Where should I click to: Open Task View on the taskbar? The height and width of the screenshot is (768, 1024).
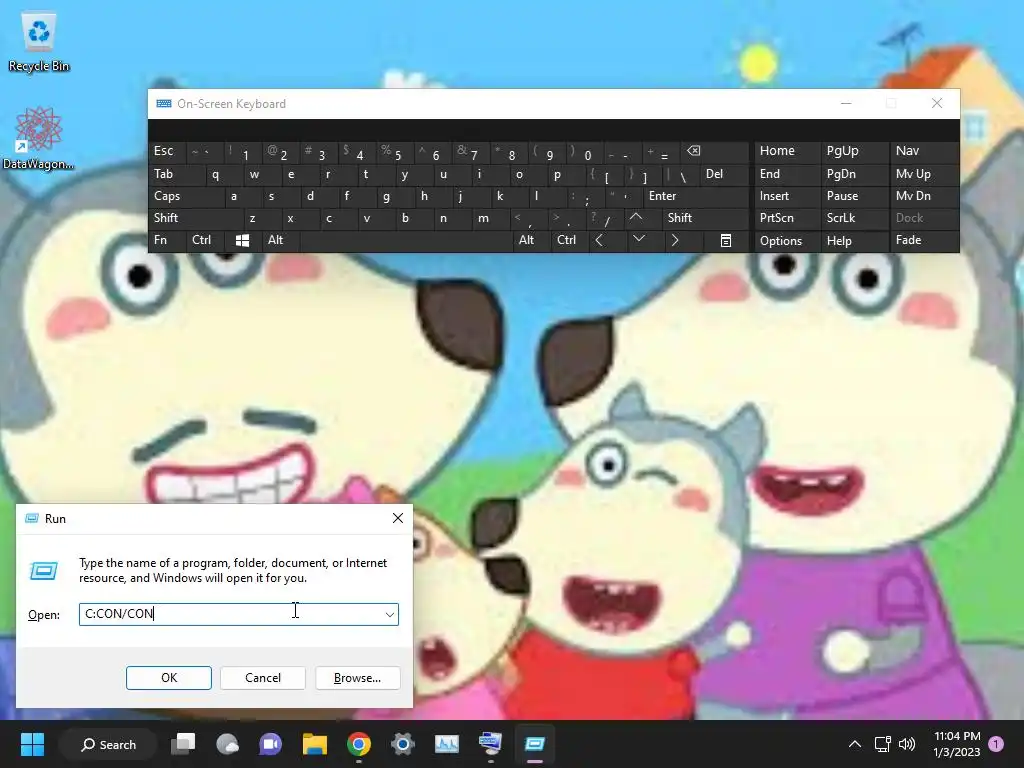[x=183, y=744]
